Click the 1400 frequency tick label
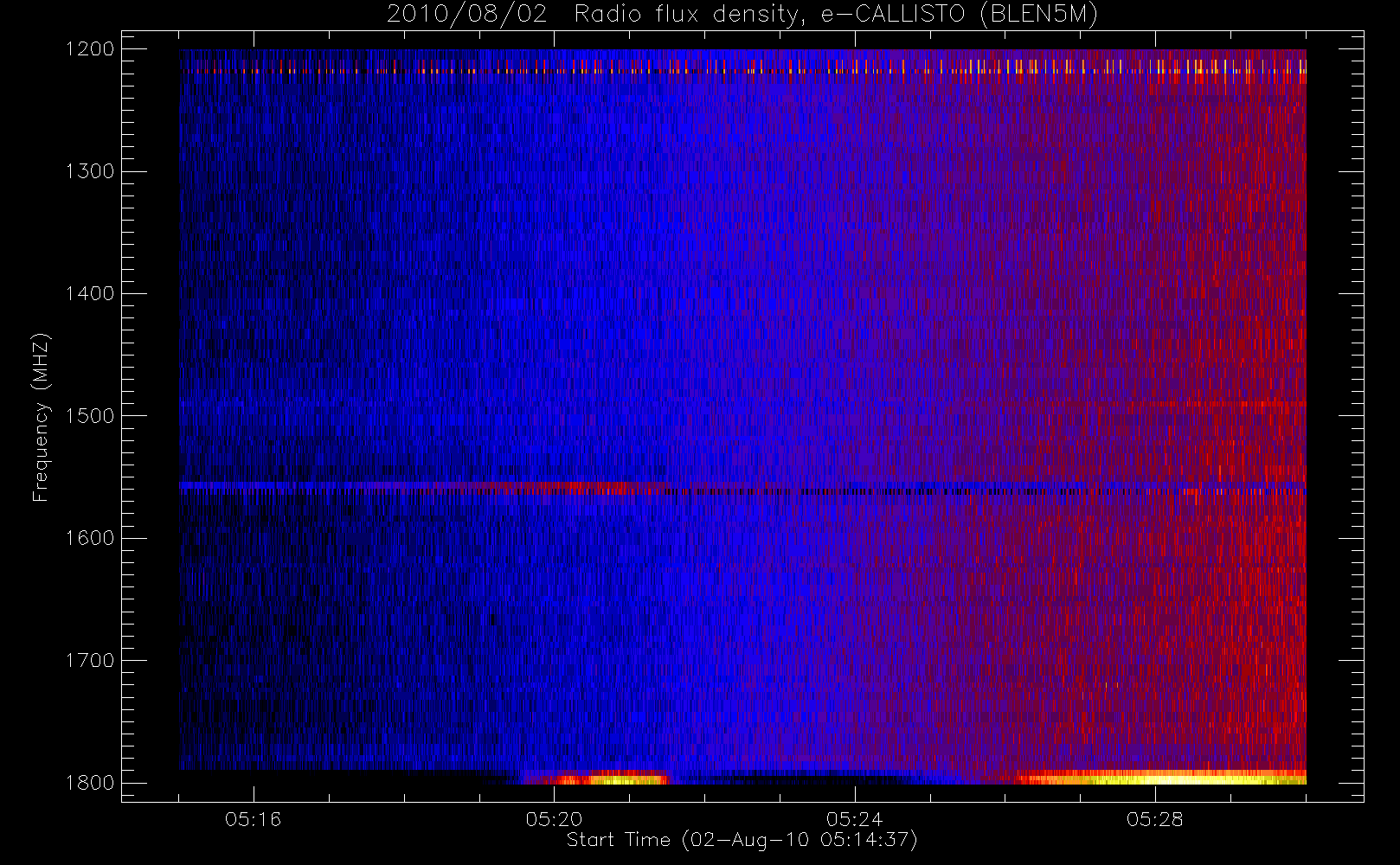This screenshot has width=1400, height=865. point(90,294)
